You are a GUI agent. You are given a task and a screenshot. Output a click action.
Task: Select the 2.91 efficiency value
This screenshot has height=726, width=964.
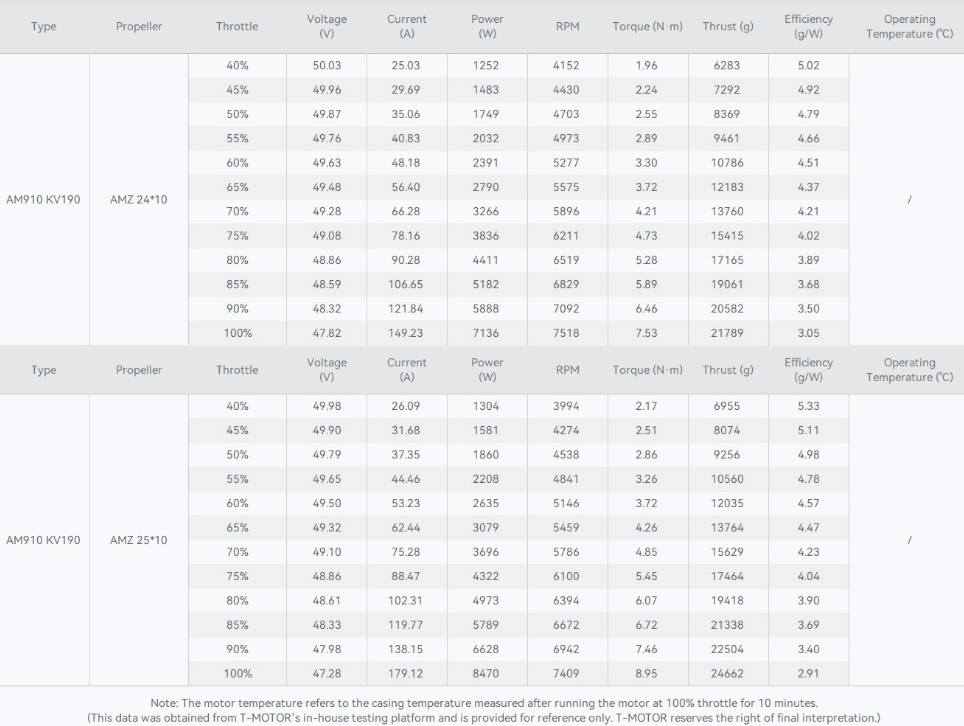808,673
